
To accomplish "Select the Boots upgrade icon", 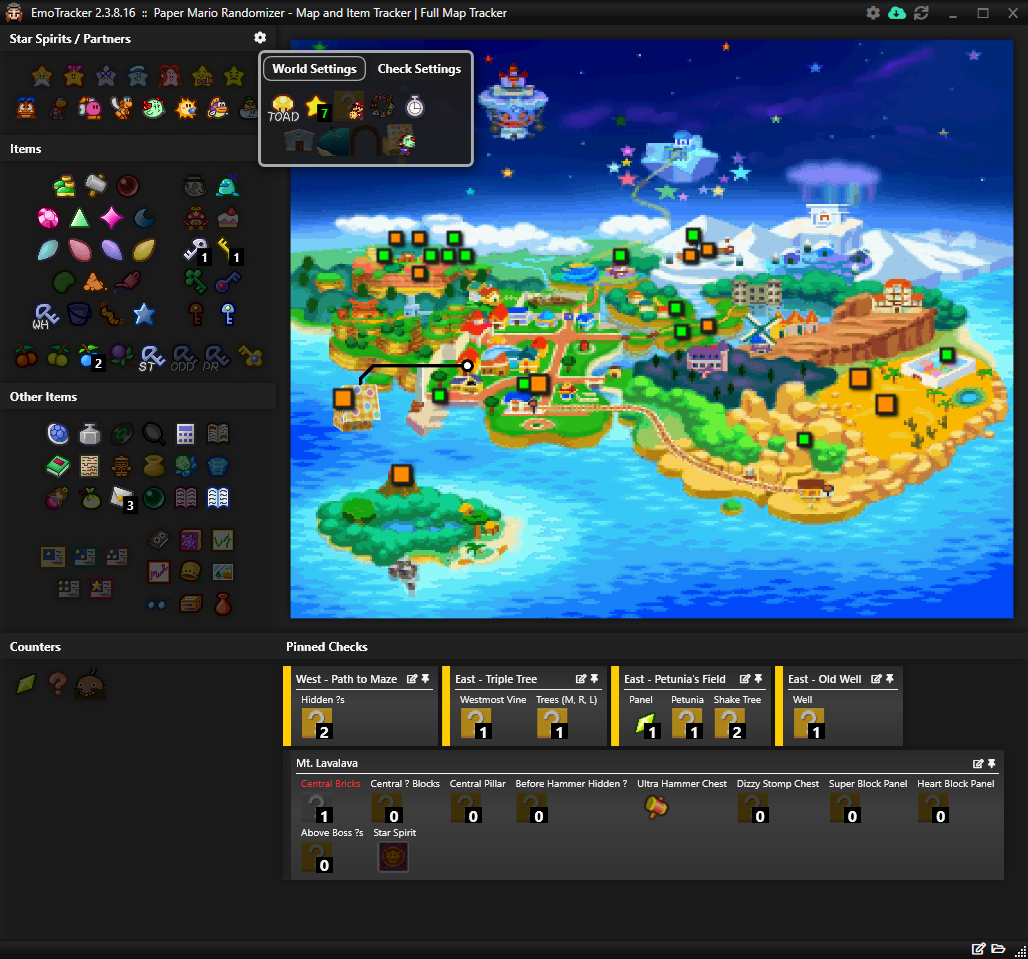I will pyautogui.click(x=64, y=186).
